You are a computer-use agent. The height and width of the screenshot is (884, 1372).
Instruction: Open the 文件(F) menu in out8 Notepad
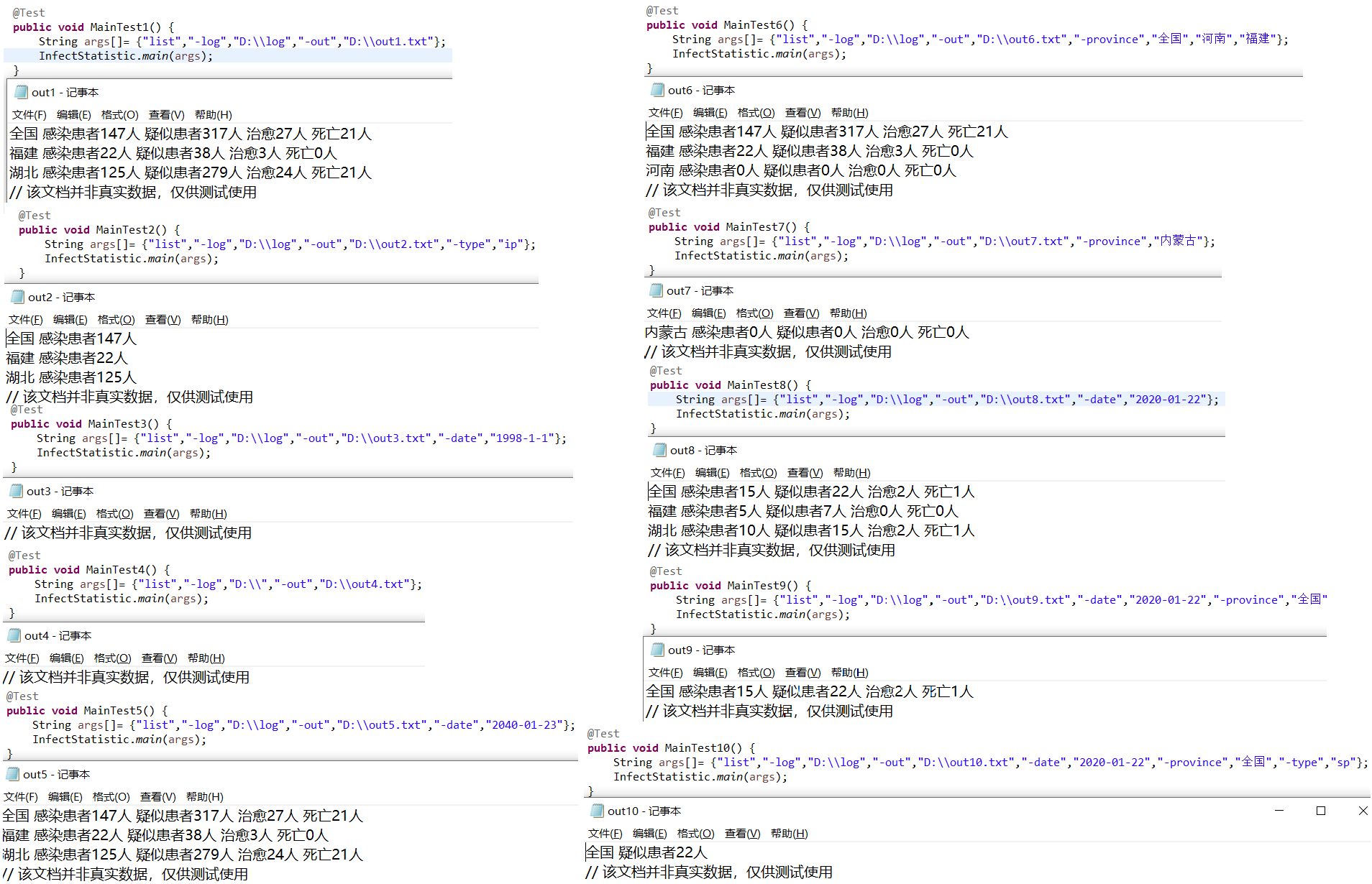coord(668,473)
